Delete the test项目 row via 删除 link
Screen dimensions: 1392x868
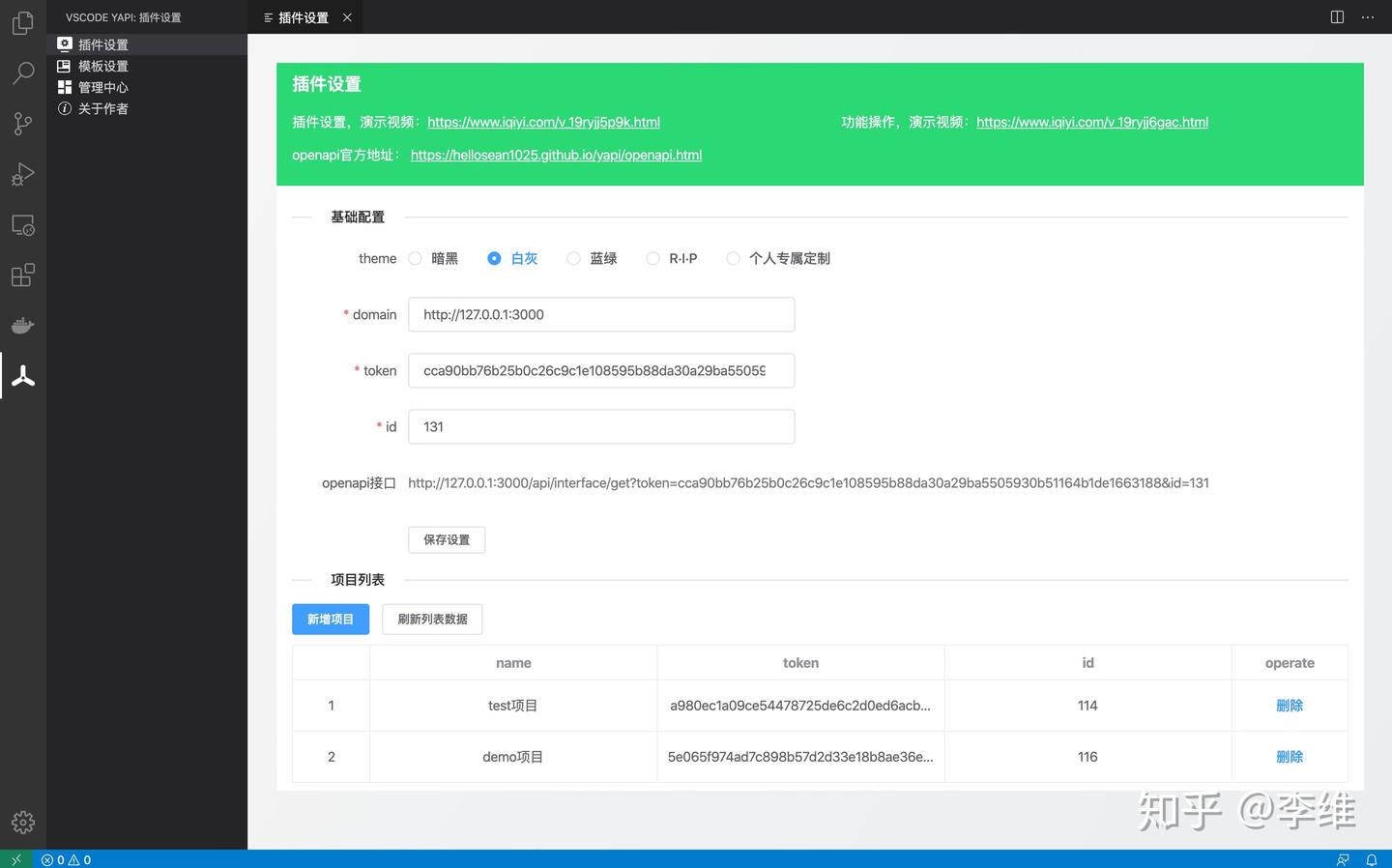coord(1290,705)
